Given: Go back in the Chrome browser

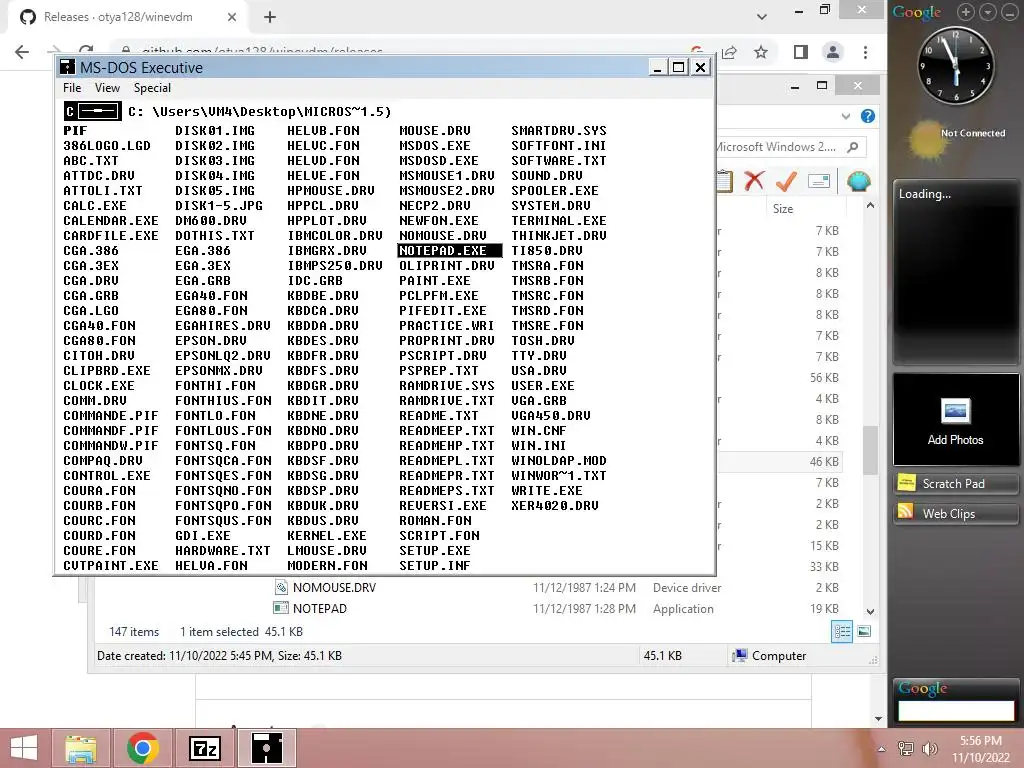Looking at the screenshot, I should pyautogui.click(x=22, y=52).
